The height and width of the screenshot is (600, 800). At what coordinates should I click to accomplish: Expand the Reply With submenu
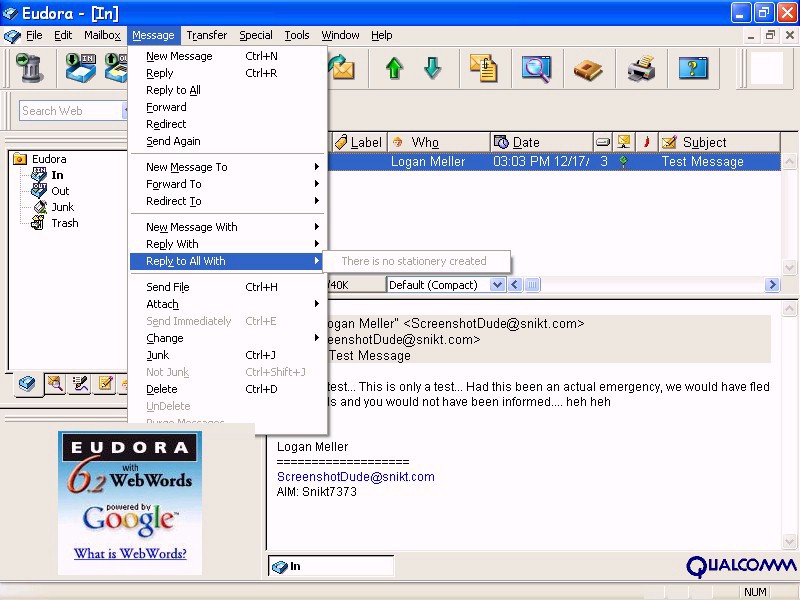(229, 244)
